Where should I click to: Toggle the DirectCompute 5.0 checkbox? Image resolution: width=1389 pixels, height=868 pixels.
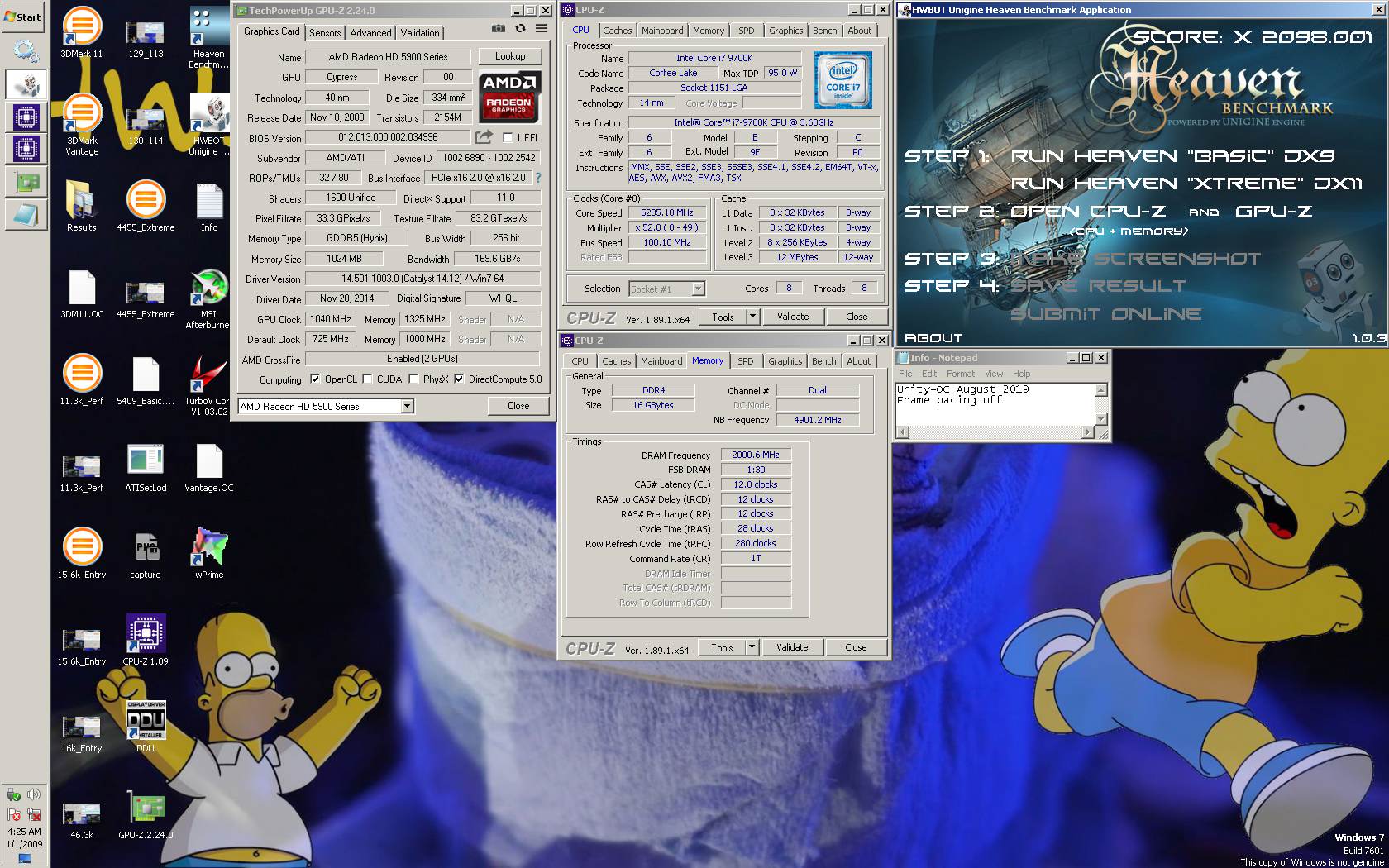[459, 379]
